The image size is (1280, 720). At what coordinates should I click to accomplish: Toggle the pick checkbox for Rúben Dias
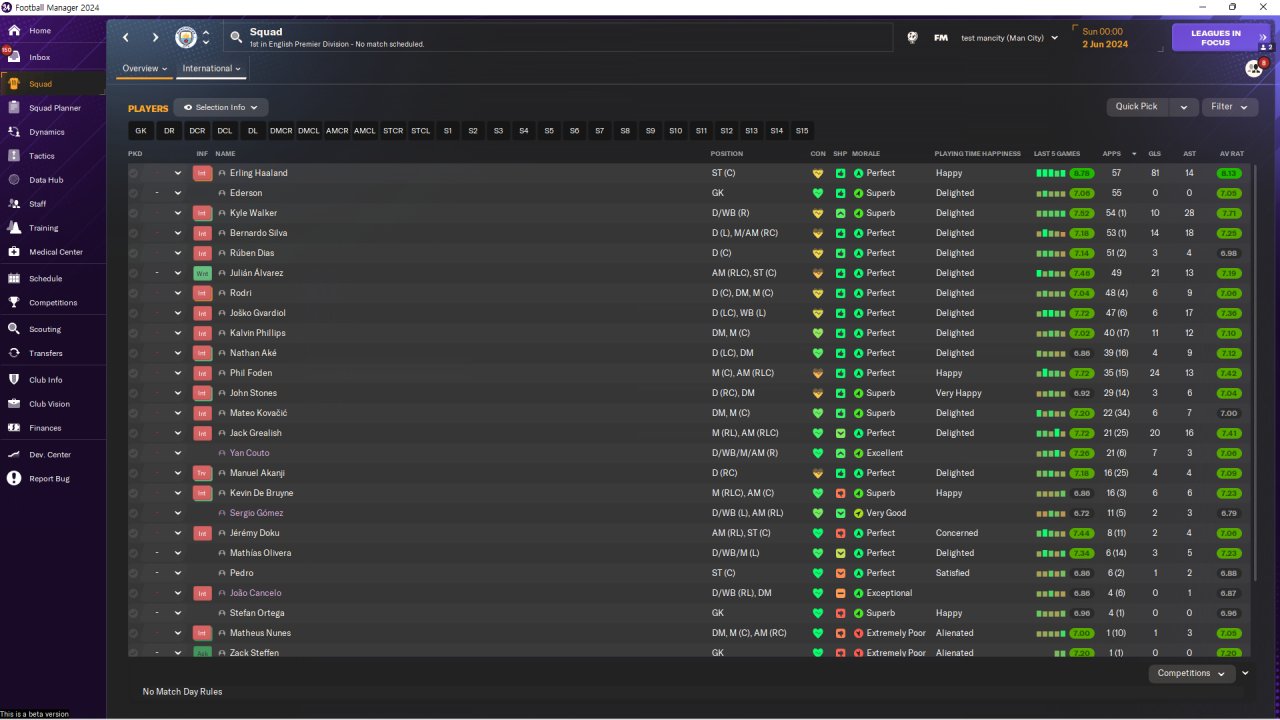[133, 253]
